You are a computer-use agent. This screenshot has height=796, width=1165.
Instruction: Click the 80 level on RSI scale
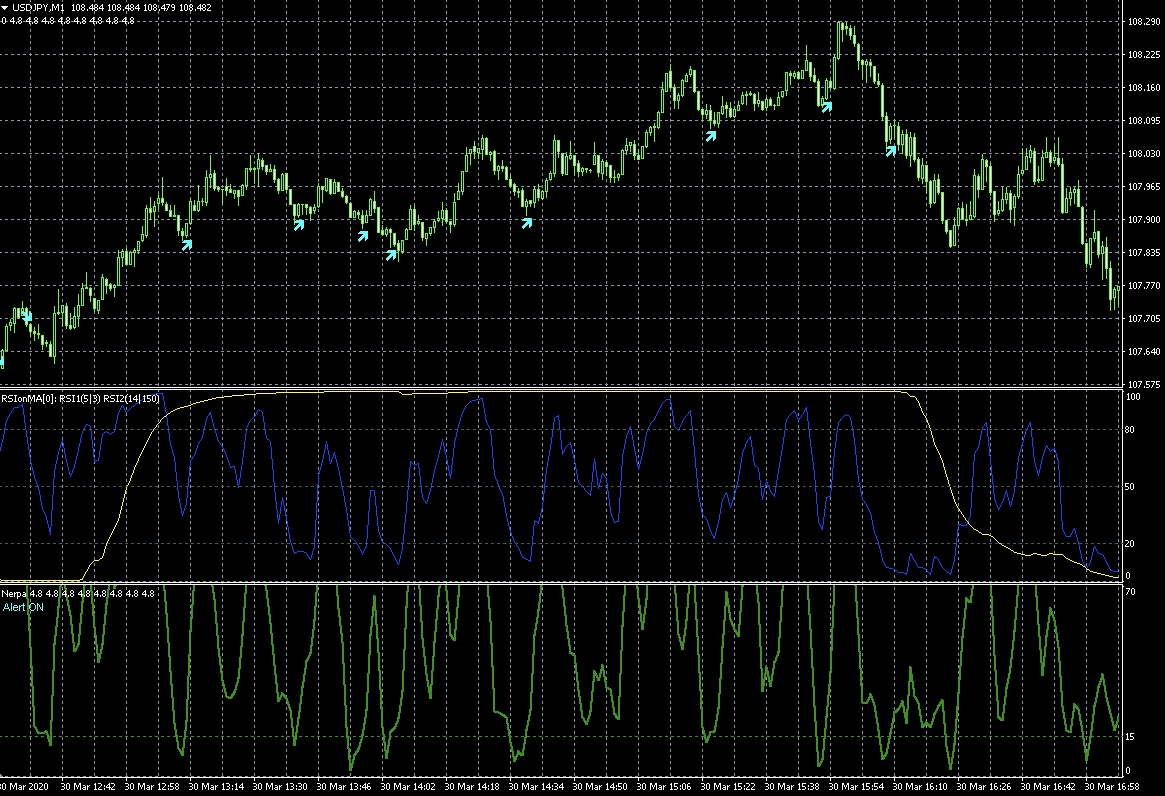point(1129,430)
